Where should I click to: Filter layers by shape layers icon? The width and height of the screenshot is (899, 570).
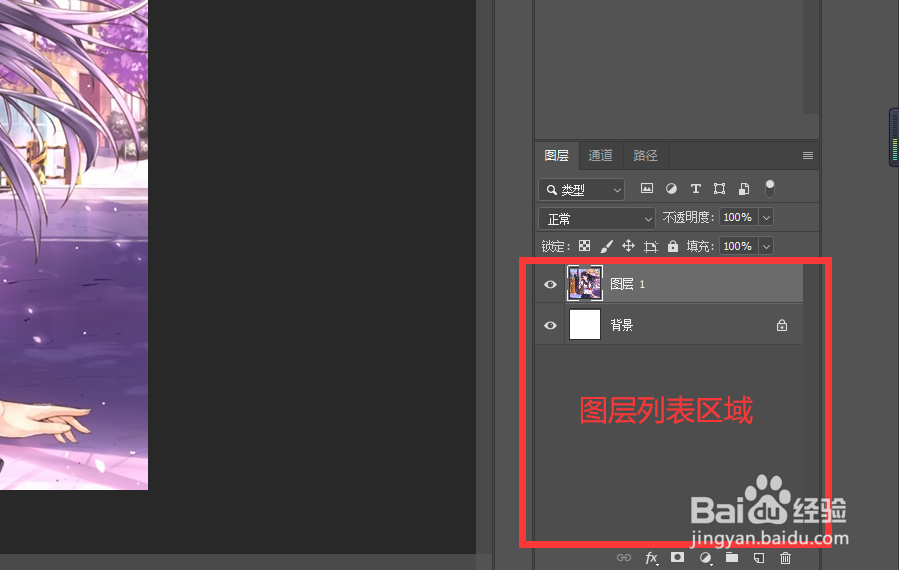[x=720, y=188]
